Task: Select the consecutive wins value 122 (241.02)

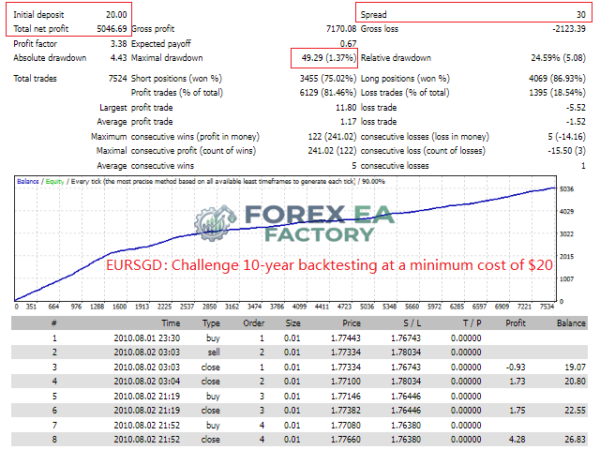Action: click(332, 137)
